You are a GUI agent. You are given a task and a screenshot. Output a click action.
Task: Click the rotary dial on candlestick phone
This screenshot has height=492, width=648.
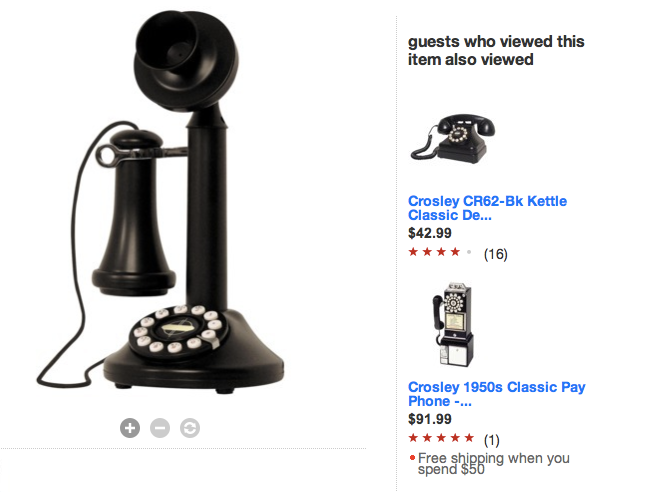178,330
